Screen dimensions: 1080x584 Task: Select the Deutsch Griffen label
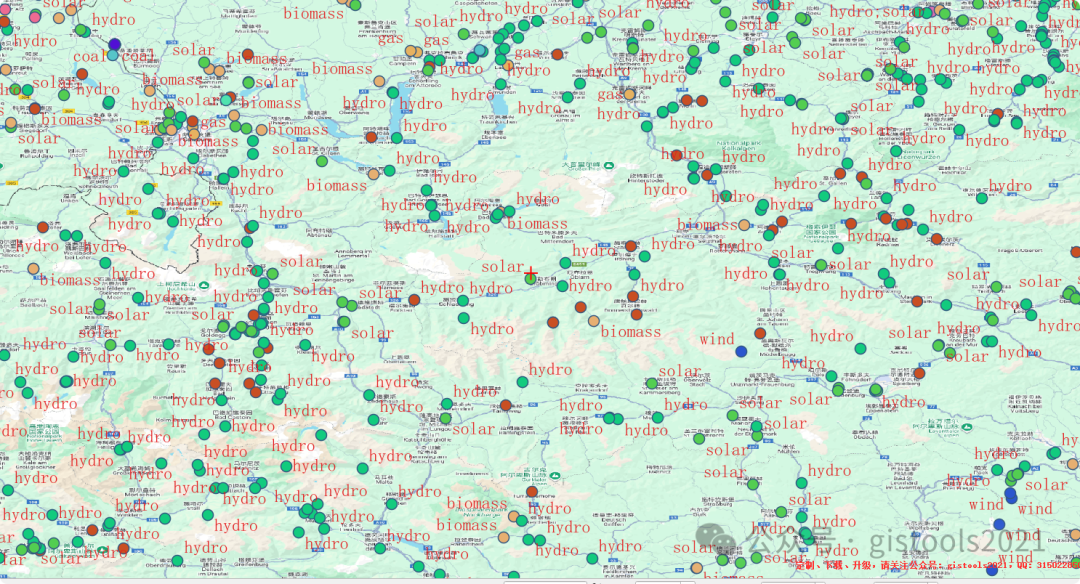[613, 519]
